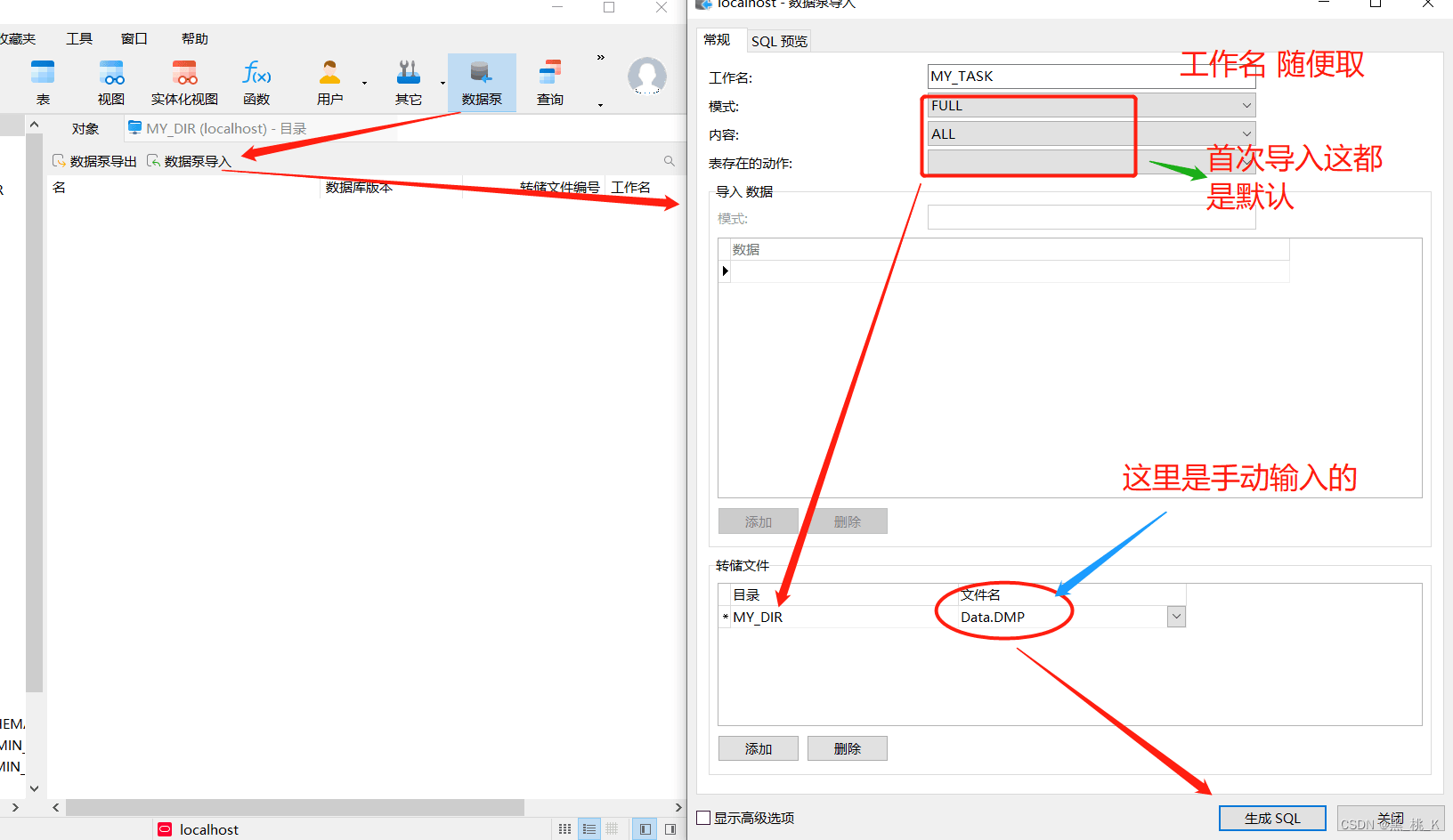Open the 其它 (Others) toolbar icon

point(409,82)
